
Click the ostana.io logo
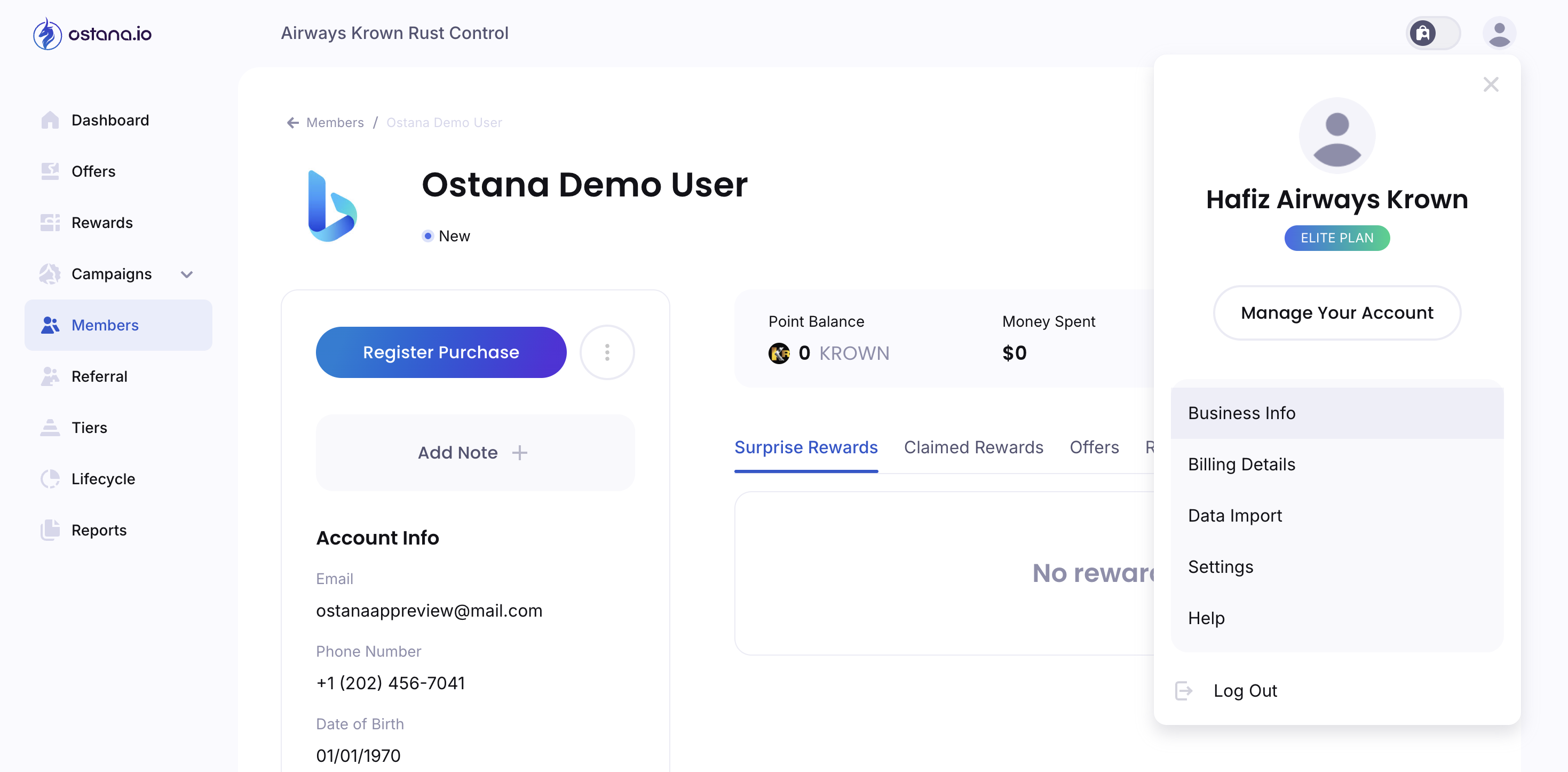coord(92,34)
